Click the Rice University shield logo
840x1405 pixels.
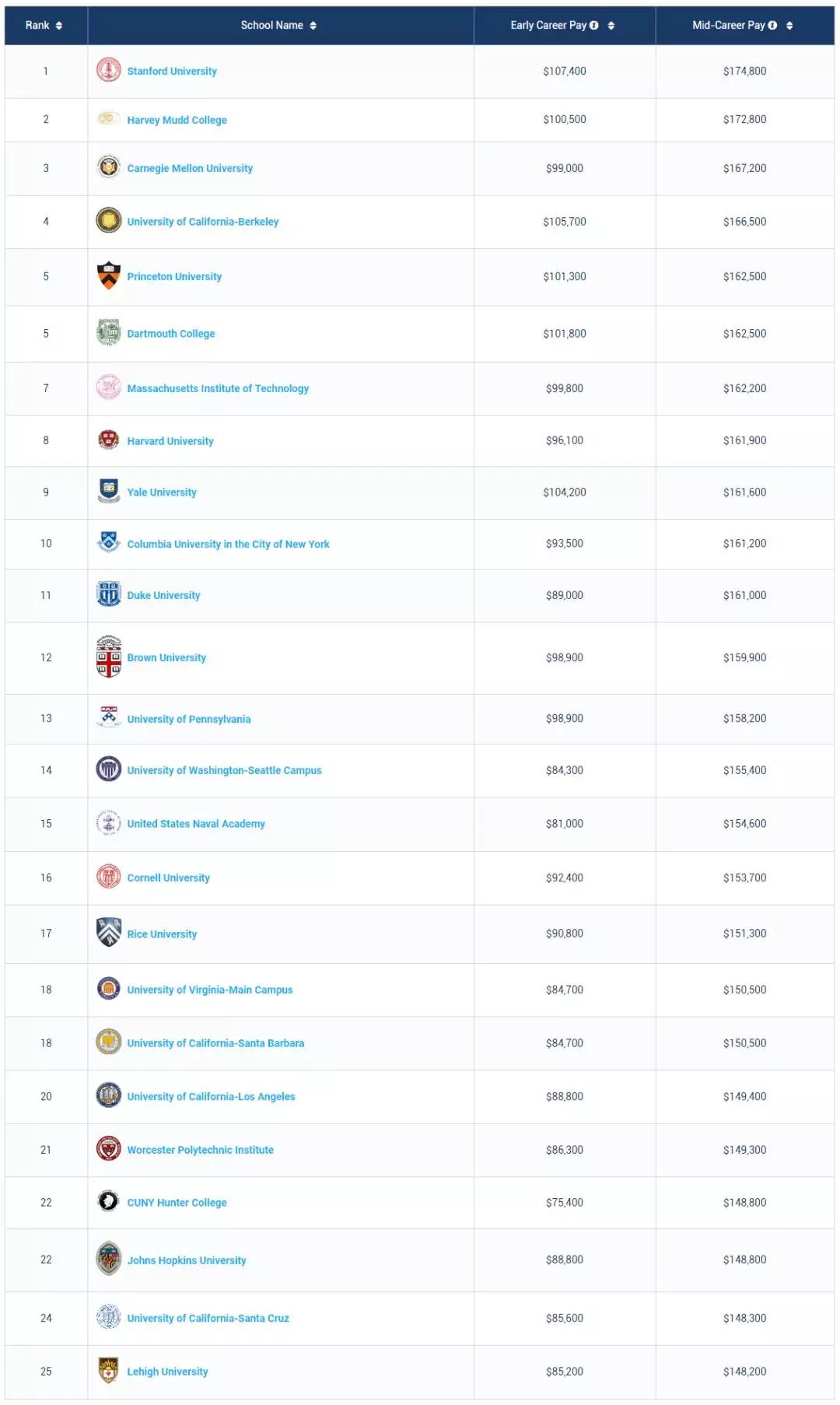108,932
